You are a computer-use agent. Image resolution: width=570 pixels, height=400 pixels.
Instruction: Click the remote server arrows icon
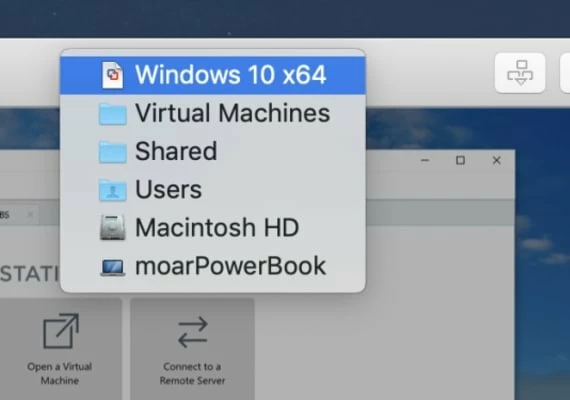pos(193,332)
